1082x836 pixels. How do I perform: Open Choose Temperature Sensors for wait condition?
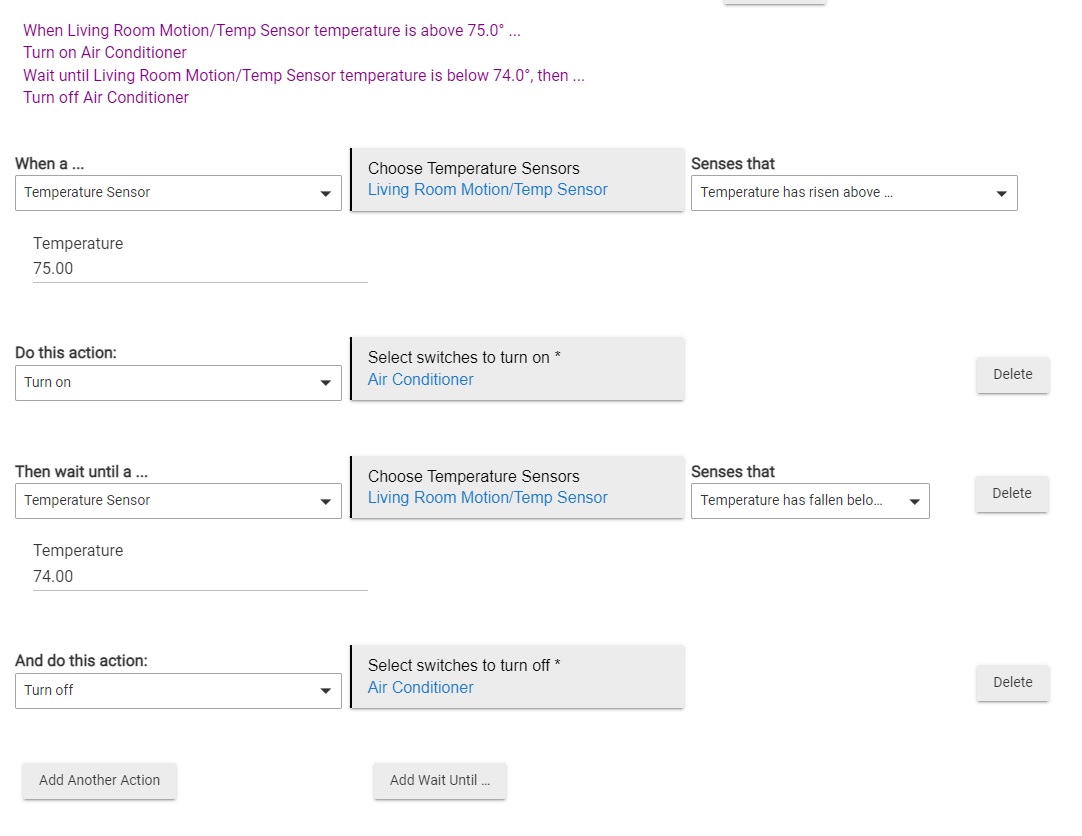click(x=517, y=487)
